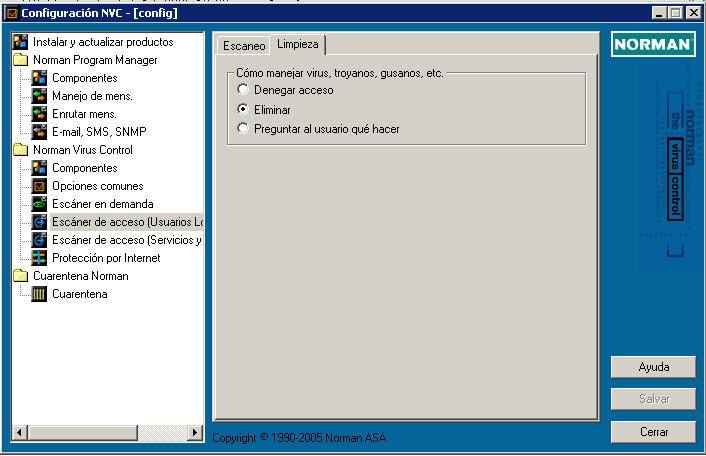Click the Escáner de acceso (Usuarios) icon
The width and height of the screenshot is (706, 456).
pyautogui.click(x=39, y=222)
